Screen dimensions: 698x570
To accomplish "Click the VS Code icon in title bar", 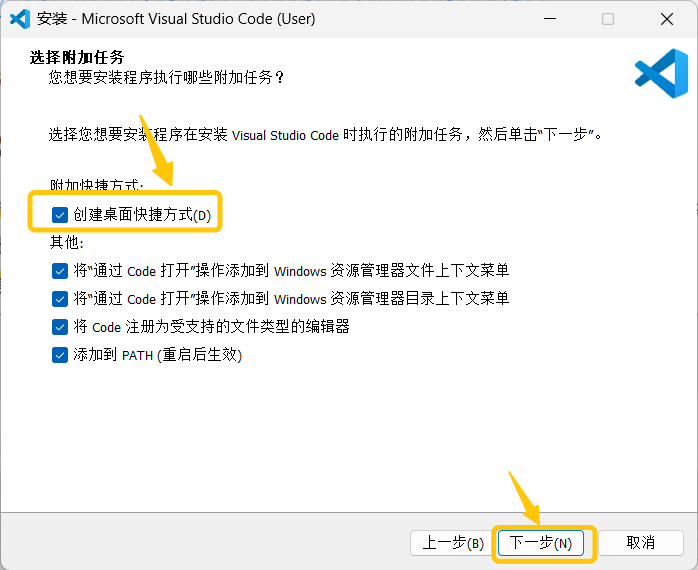I will click(19, 19).
